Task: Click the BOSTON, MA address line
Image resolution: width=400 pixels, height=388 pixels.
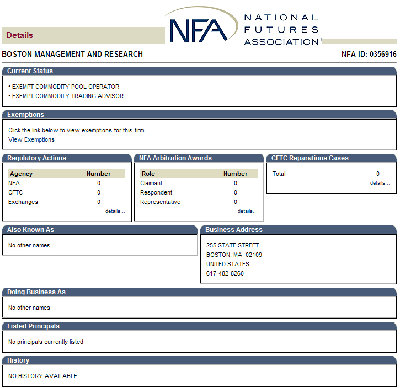Action: point(234,254)
